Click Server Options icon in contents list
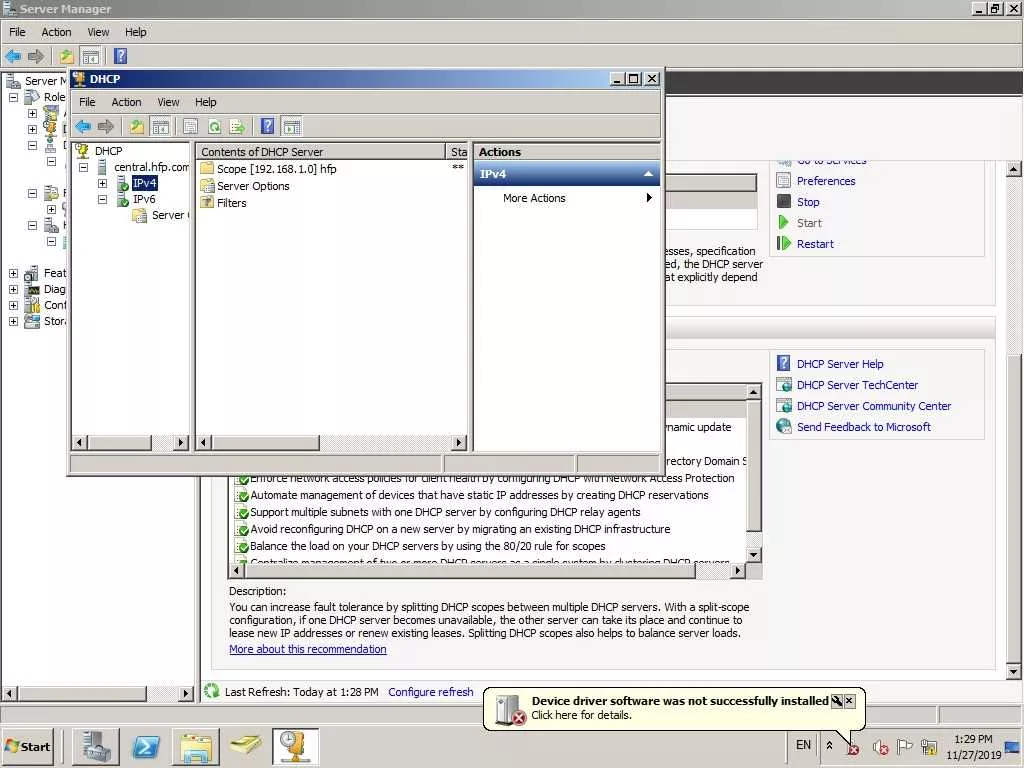 [x=207, y=185]
